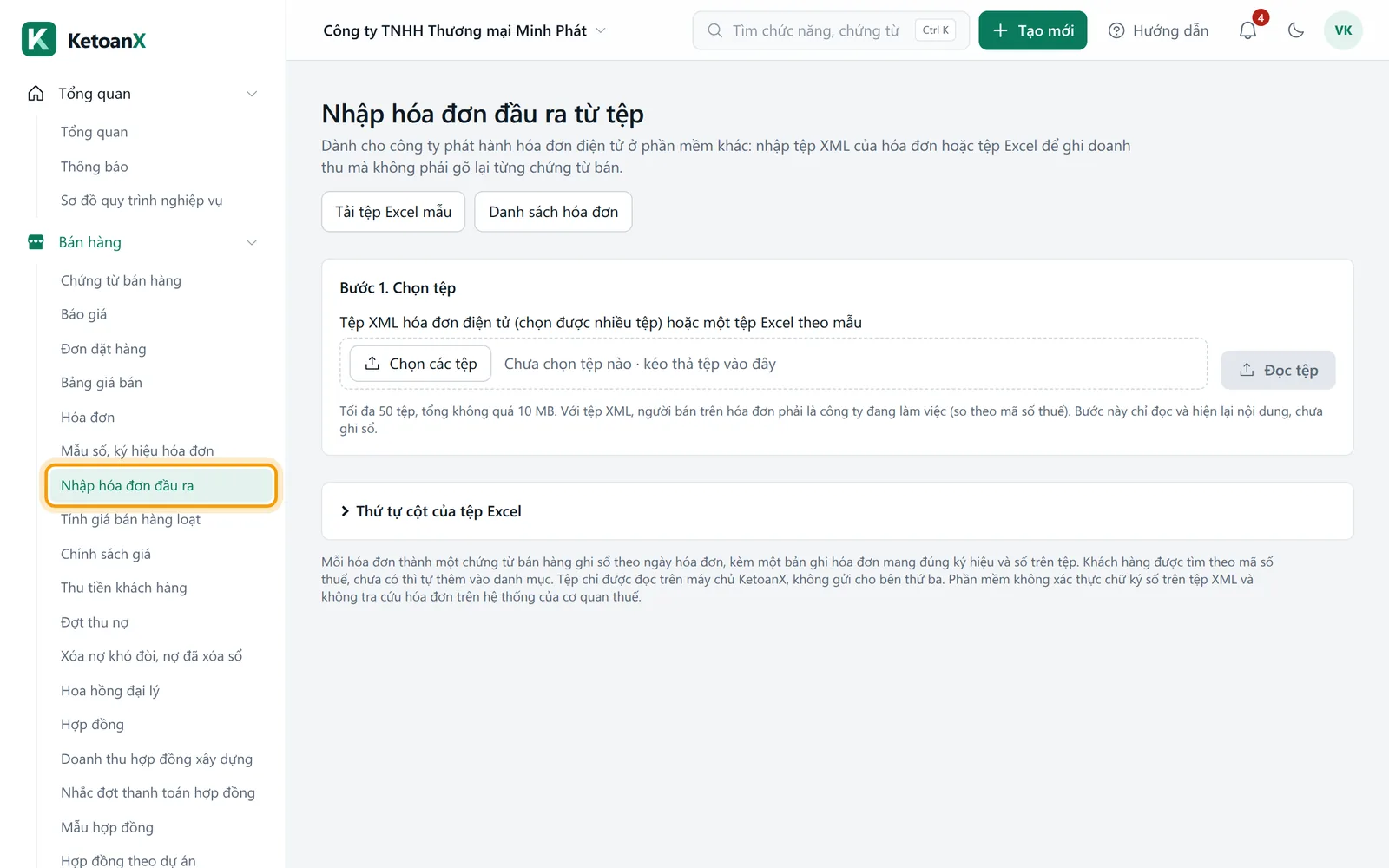Click Tải tệp Excel mẫu button
This screenshot has height=868, width=1389.
pyautogui.click(x=393, y=212)
